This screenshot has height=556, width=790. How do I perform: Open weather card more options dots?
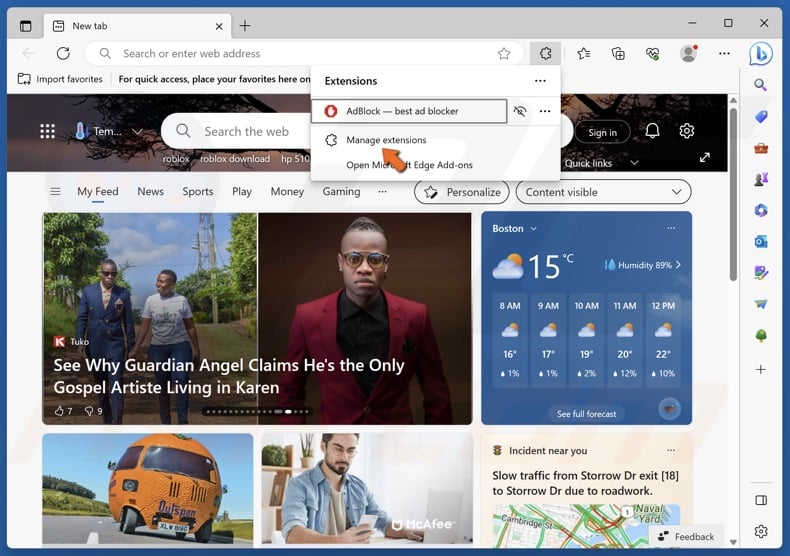point(671,228)
